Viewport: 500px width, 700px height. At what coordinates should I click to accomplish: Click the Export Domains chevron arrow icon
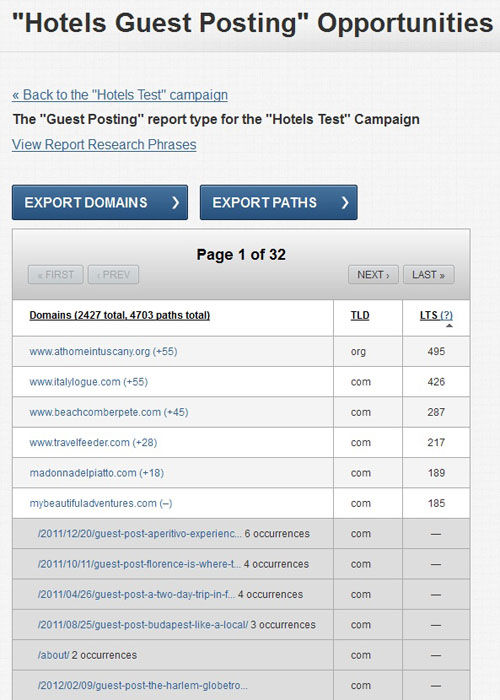tap(175, 203)
